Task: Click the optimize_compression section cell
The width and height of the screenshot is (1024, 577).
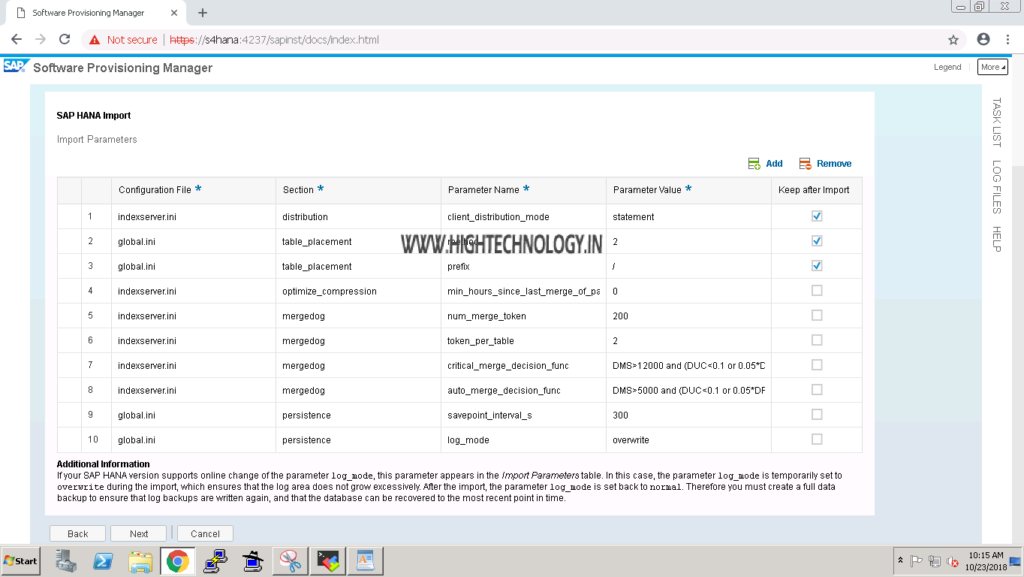Action: click(358, 291)
